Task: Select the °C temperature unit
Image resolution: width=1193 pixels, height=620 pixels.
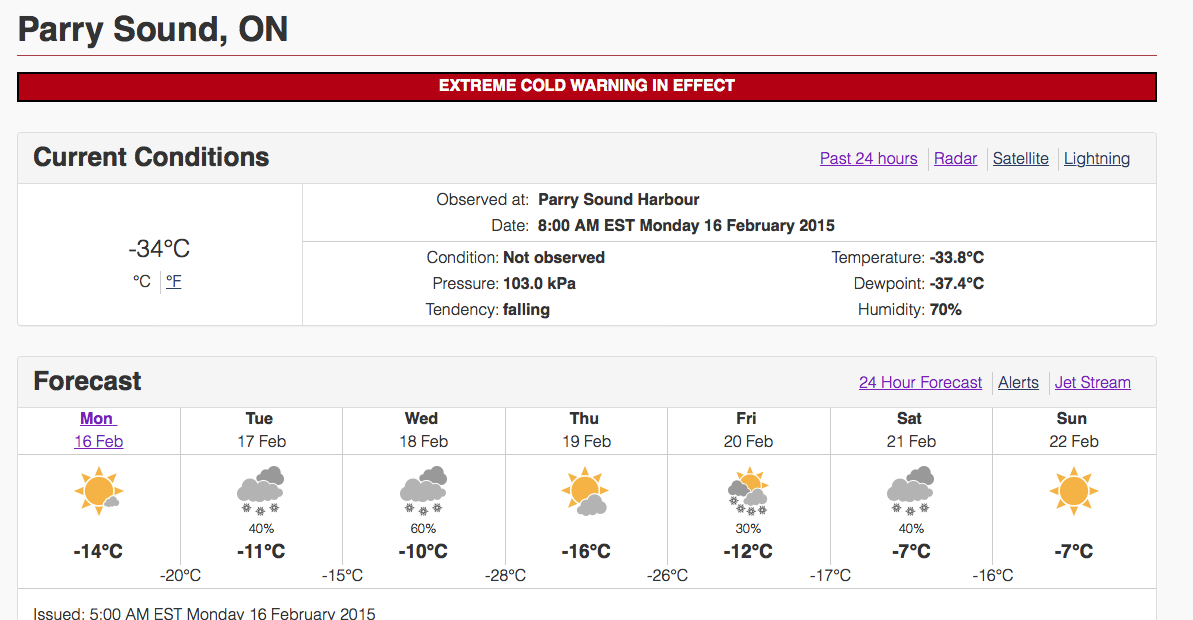Action: click(142, 281)
